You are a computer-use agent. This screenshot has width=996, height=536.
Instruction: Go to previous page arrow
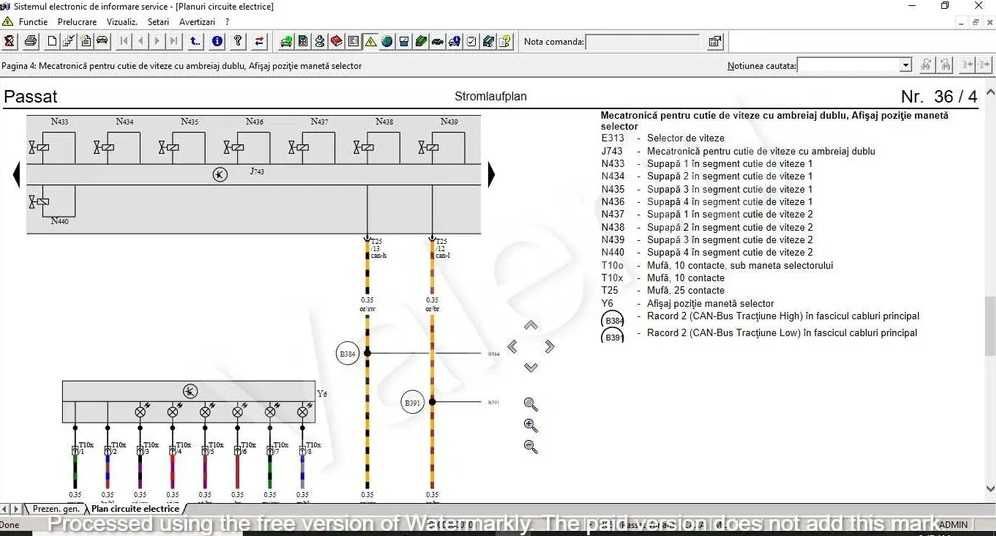click(x=140, y=41)
